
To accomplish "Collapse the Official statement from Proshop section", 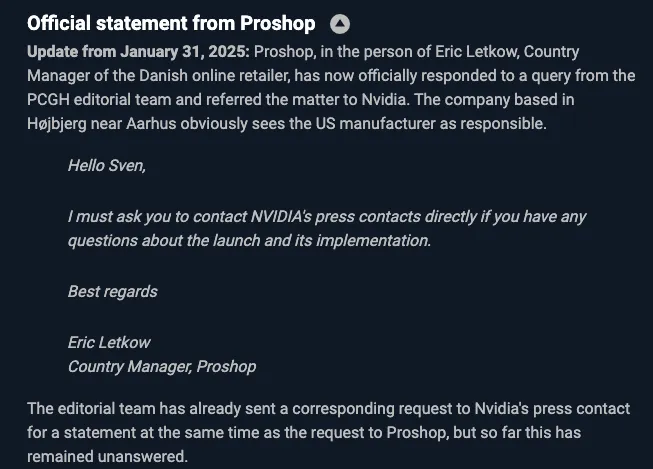I will pos(340,24).
